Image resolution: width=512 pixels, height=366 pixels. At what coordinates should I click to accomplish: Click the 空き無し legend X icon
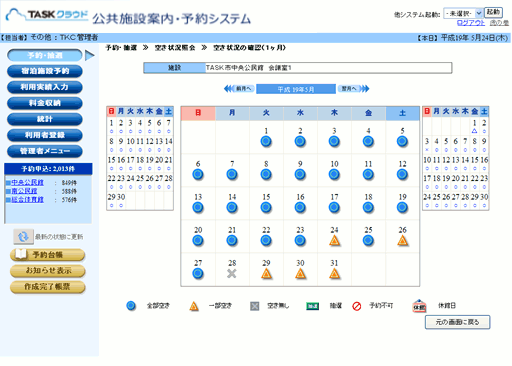pyautogui.click(x=254, y=306)
